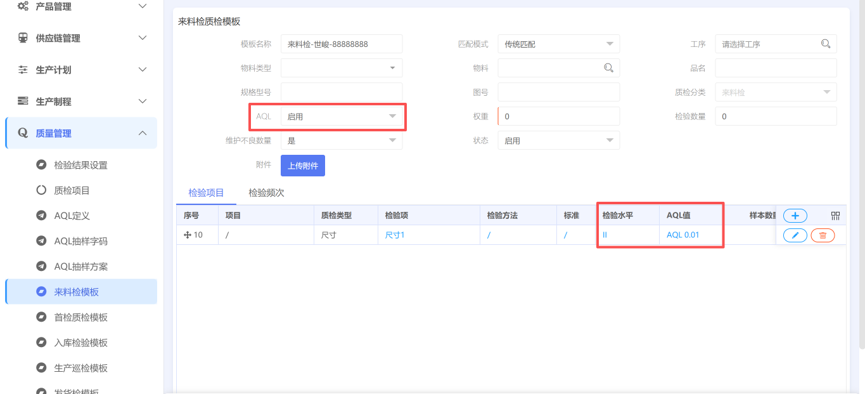This screenshot has width=865, height=394.
Task: Click the plus add-row button
Action: click(795, 216)
